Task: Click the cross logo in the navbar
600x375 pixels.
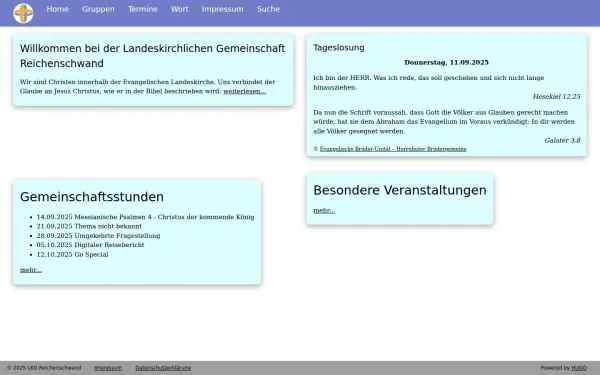Action: click(23, 13)
